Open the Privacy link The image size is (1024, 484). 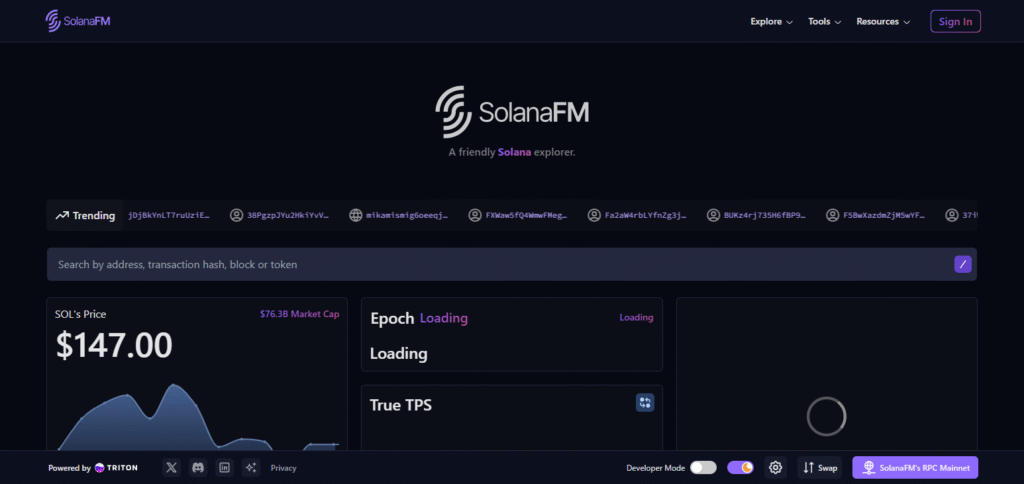pyautogui.click(x=283, y=468)
